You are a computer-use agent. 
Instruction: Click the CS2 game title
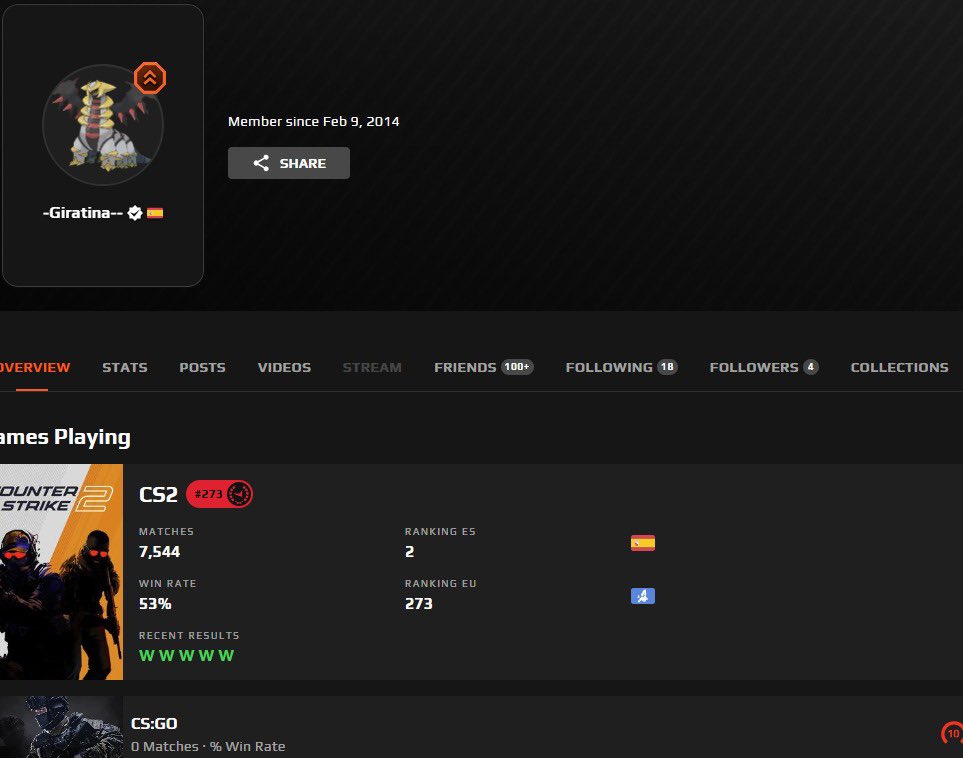(x=158, y=494)
